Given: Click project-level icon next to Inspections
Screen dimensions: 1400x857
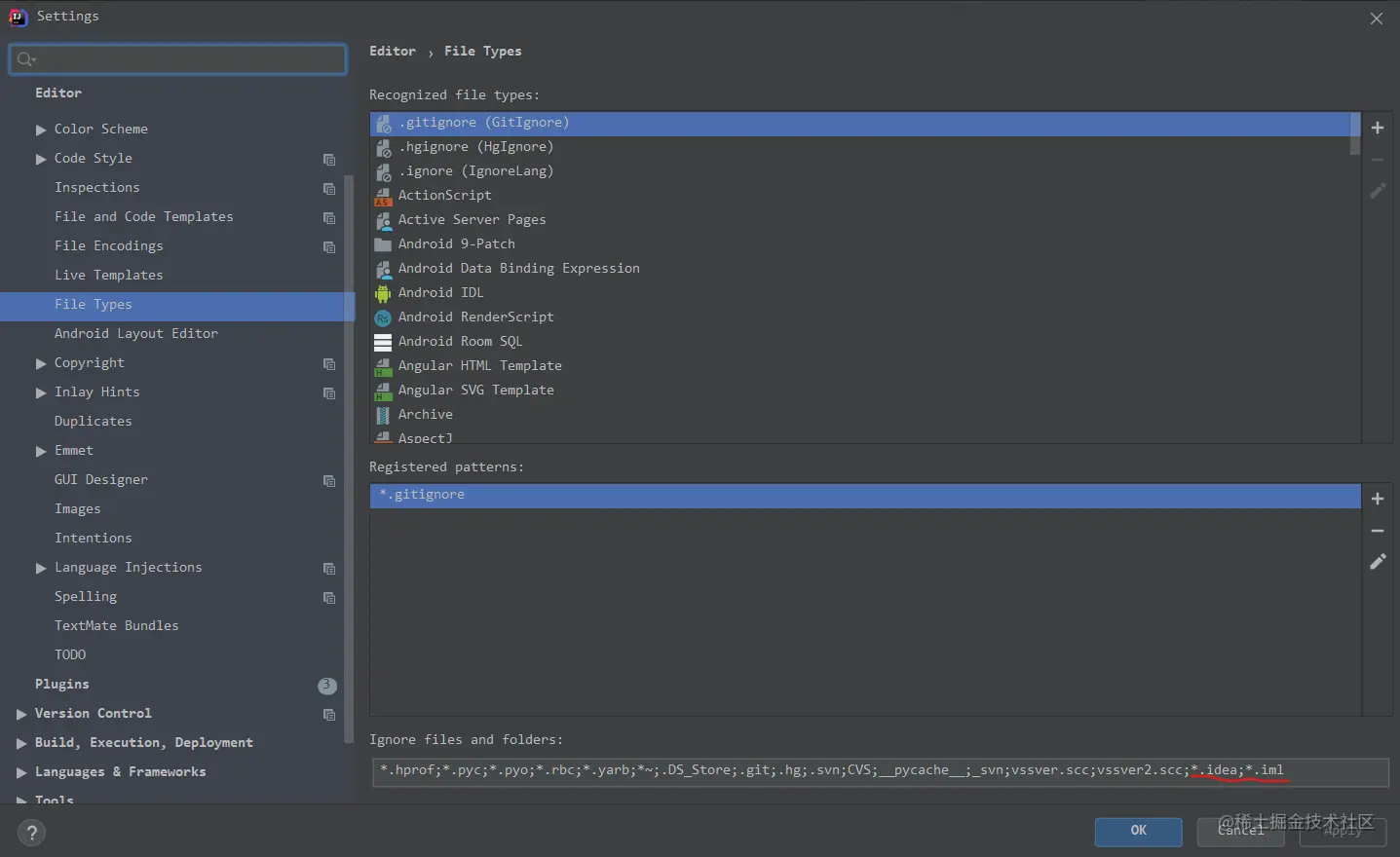Looking at the screenshot, I should pos(329,189).
